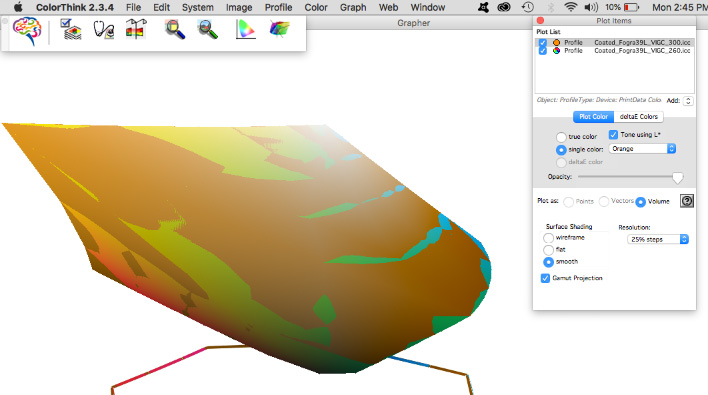Click the rainbow icon of VIGC_260 profile

pyautogui.click(x=556, y=51)
